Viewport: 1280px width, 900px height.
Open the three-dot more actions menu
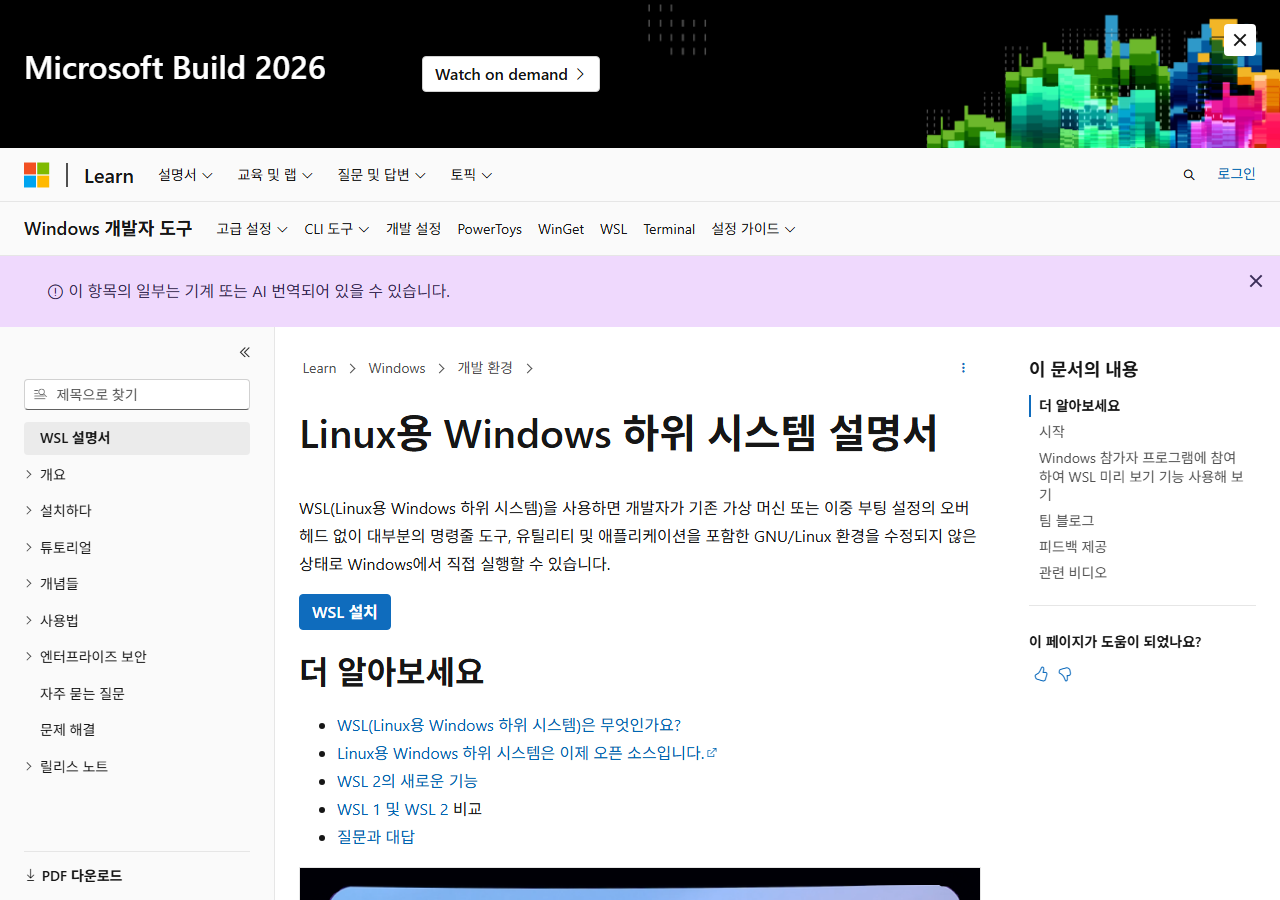click(x=963, y=368)
